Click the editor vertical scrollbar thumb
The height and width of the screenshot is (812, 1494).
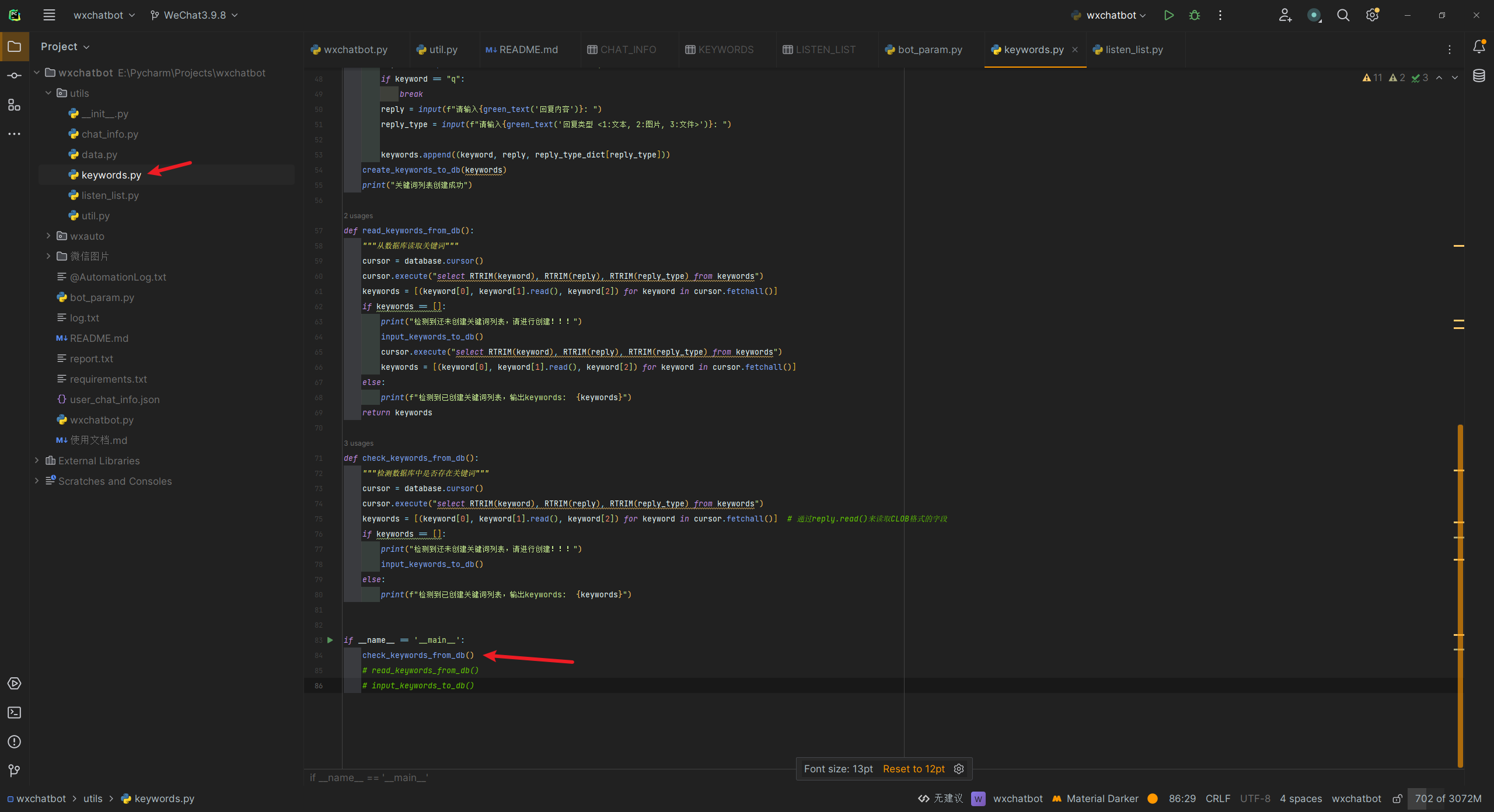pos(1460,595)
